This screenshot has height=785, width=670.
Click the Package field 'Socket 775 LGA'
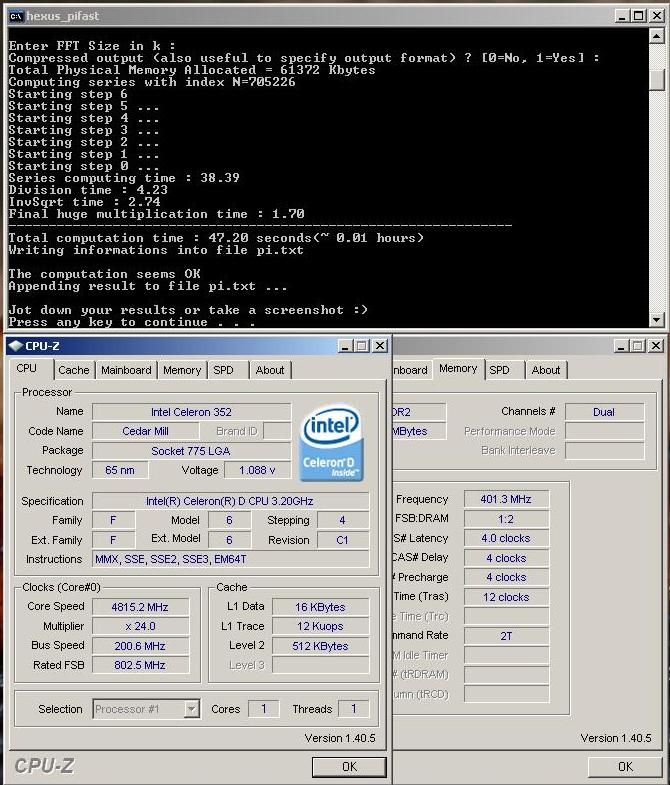coord(191,451)
